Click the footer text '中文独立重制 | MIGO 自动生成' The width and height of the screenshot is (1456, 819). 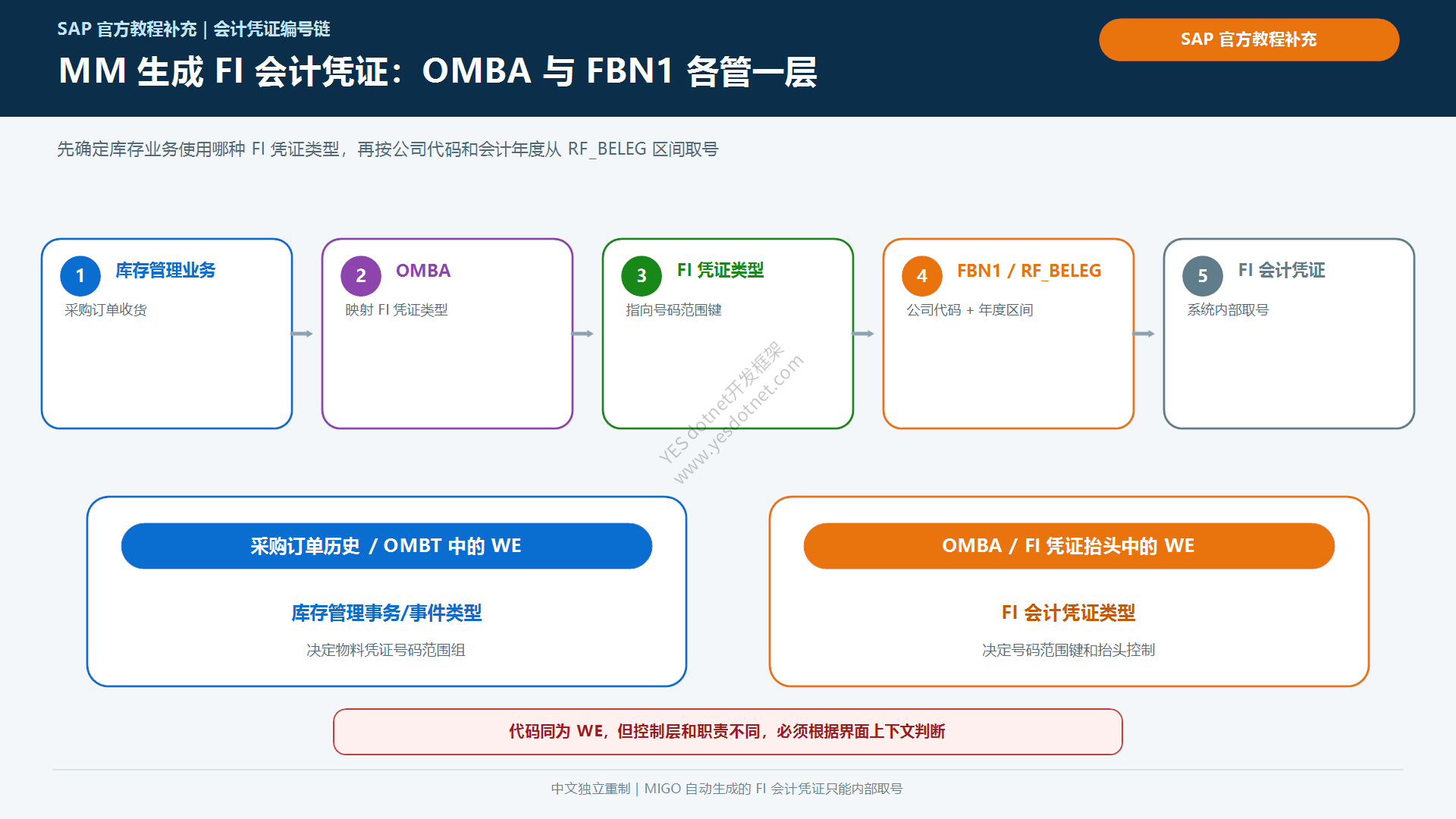click(x=726, y=789)
